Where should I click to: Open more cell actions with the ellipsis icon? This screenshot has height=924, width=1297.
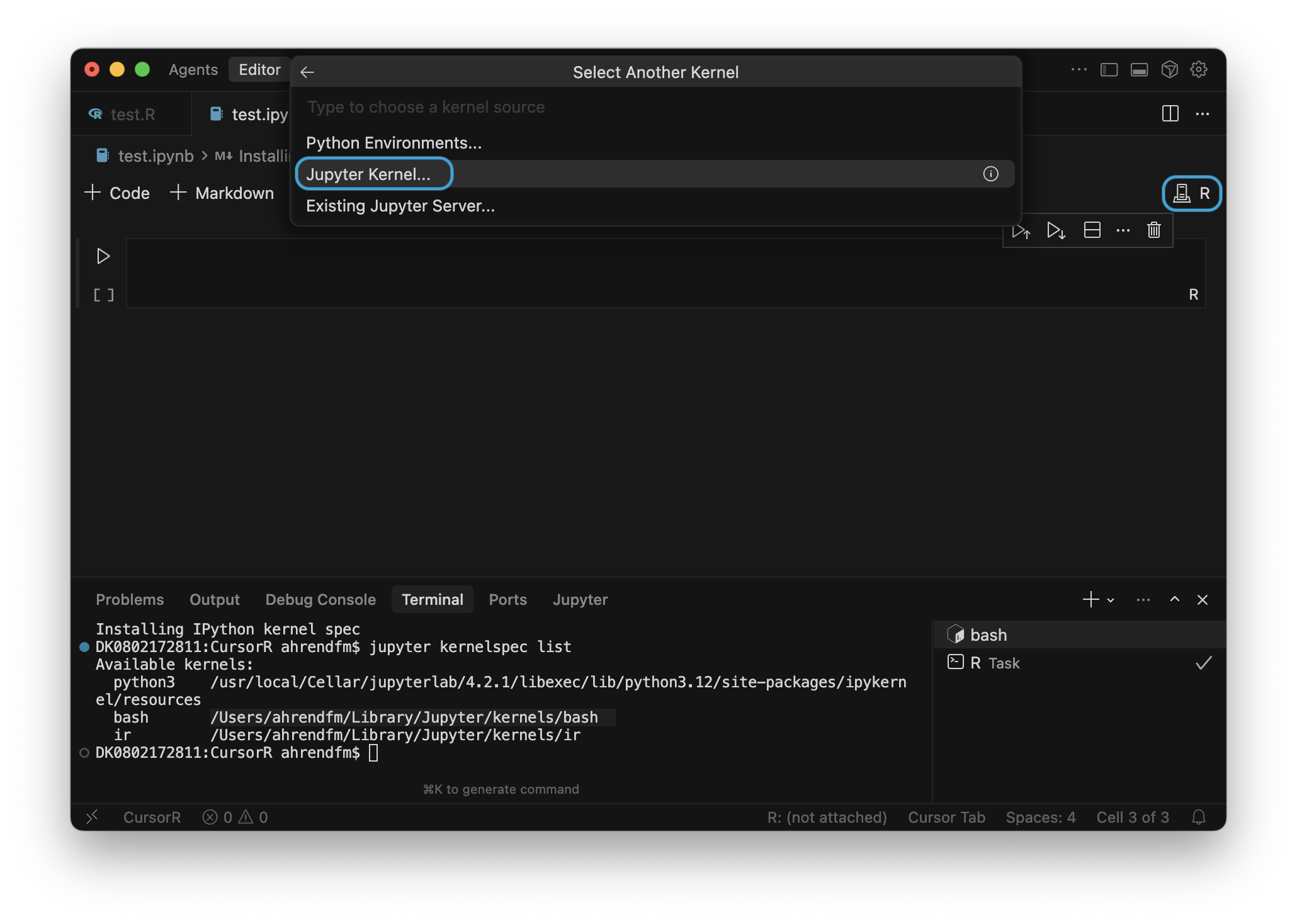pyautogui.click(x=1123, y=230)
